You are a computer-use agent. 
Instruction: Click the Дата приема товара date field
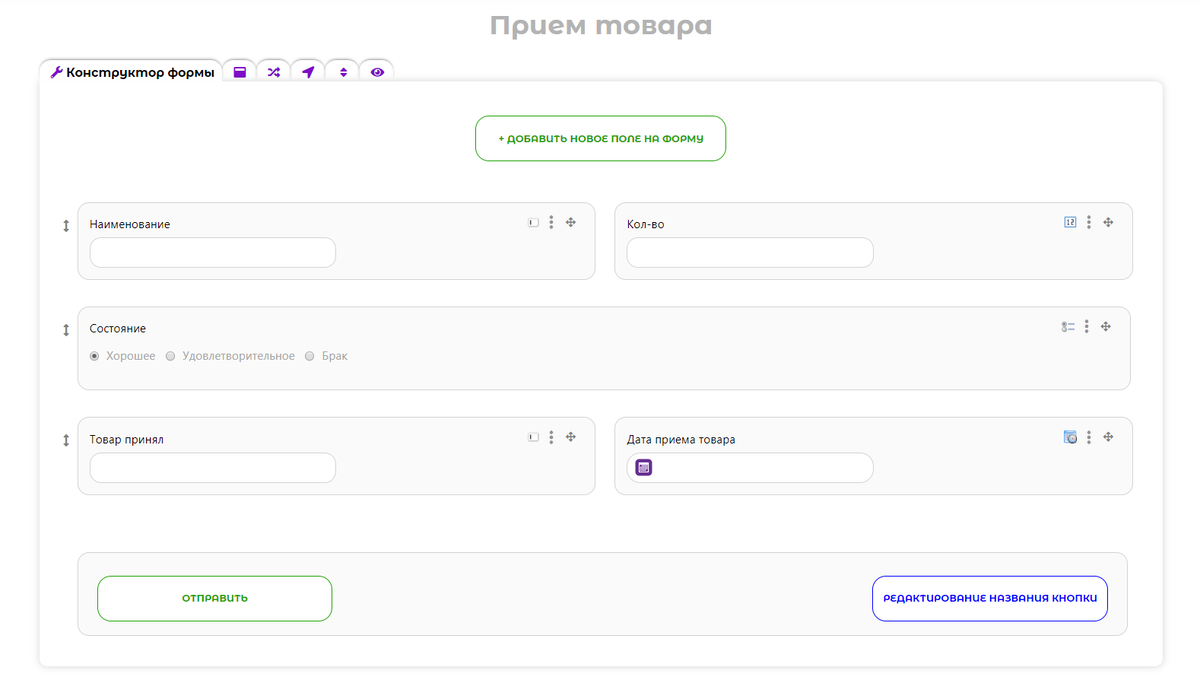click(750, 467)
